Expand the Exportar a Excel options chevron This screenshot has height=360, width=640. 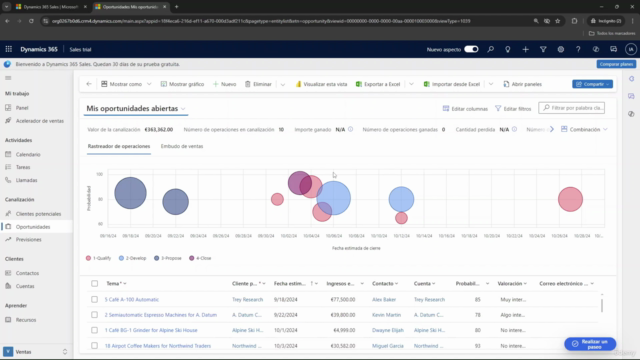pos(411,84)
